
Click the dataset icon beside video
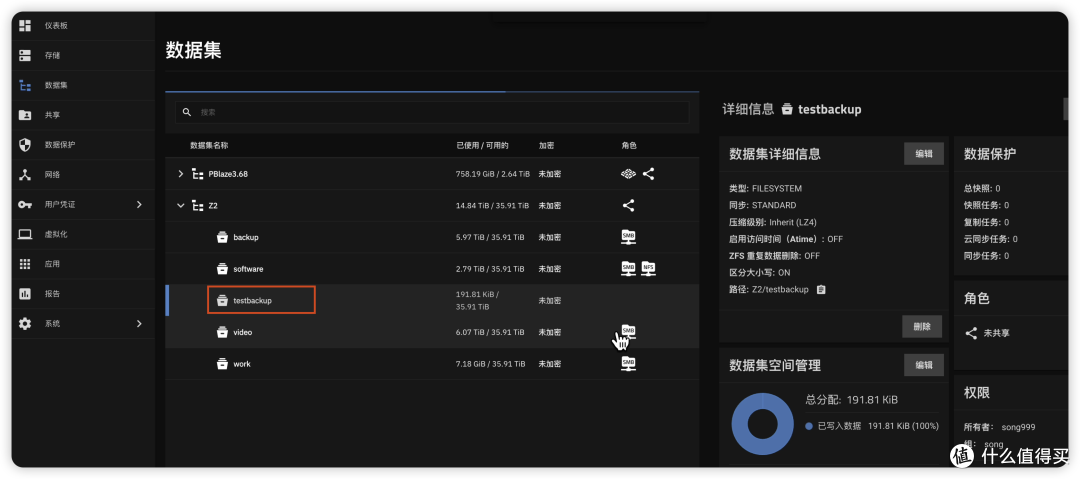[222, 332]
